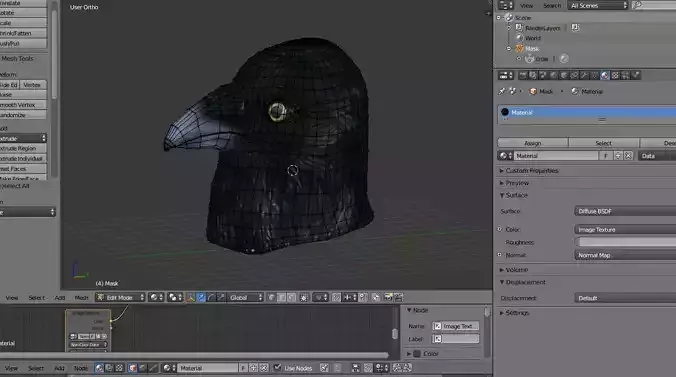Open outliner Search menu
Viewport: 676px width, 377px height.
coord(552,6)
